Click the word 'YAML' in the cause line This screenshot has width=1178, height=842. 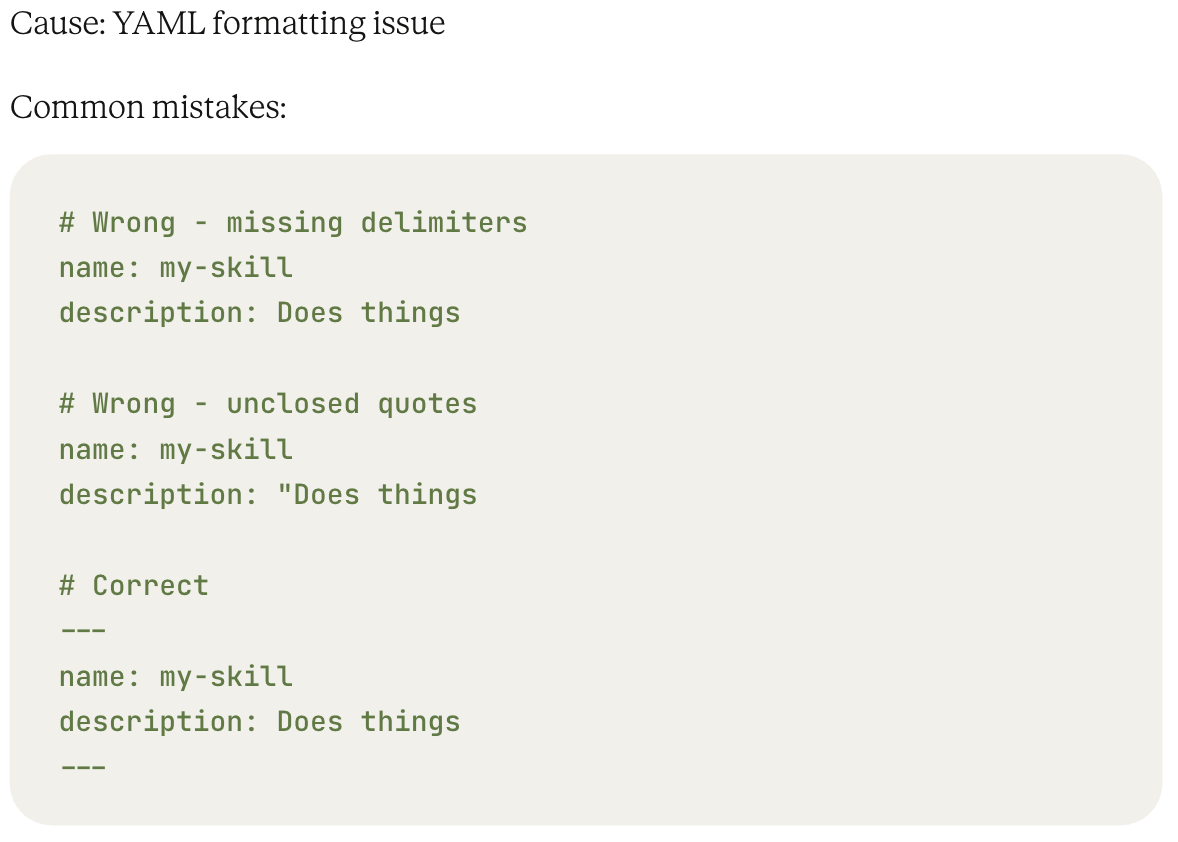pyautogui.click(x=159, y=23)
